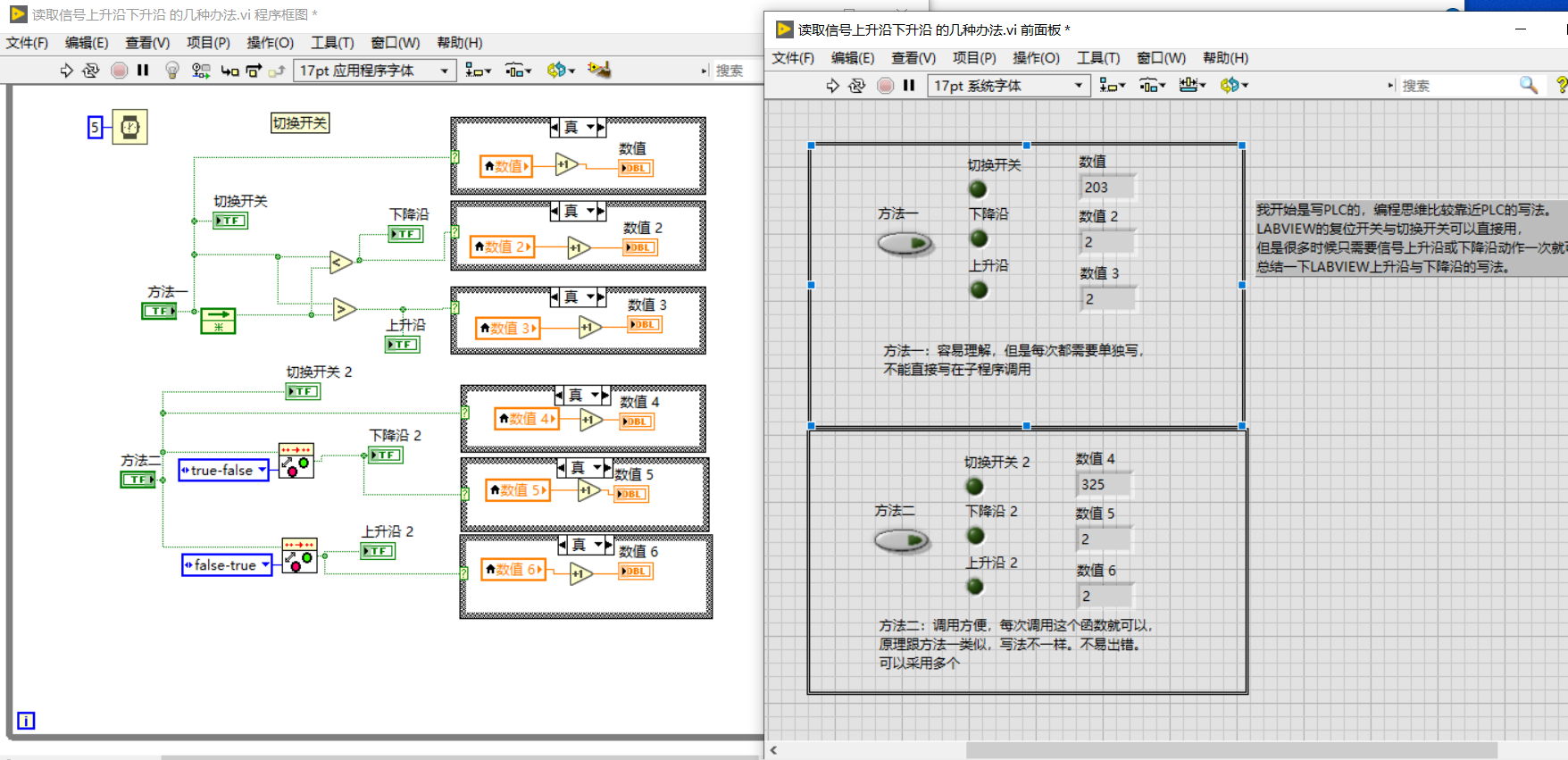
Task: Toggle the 方法一 oval switch on front panel
Action: [905, 243]
